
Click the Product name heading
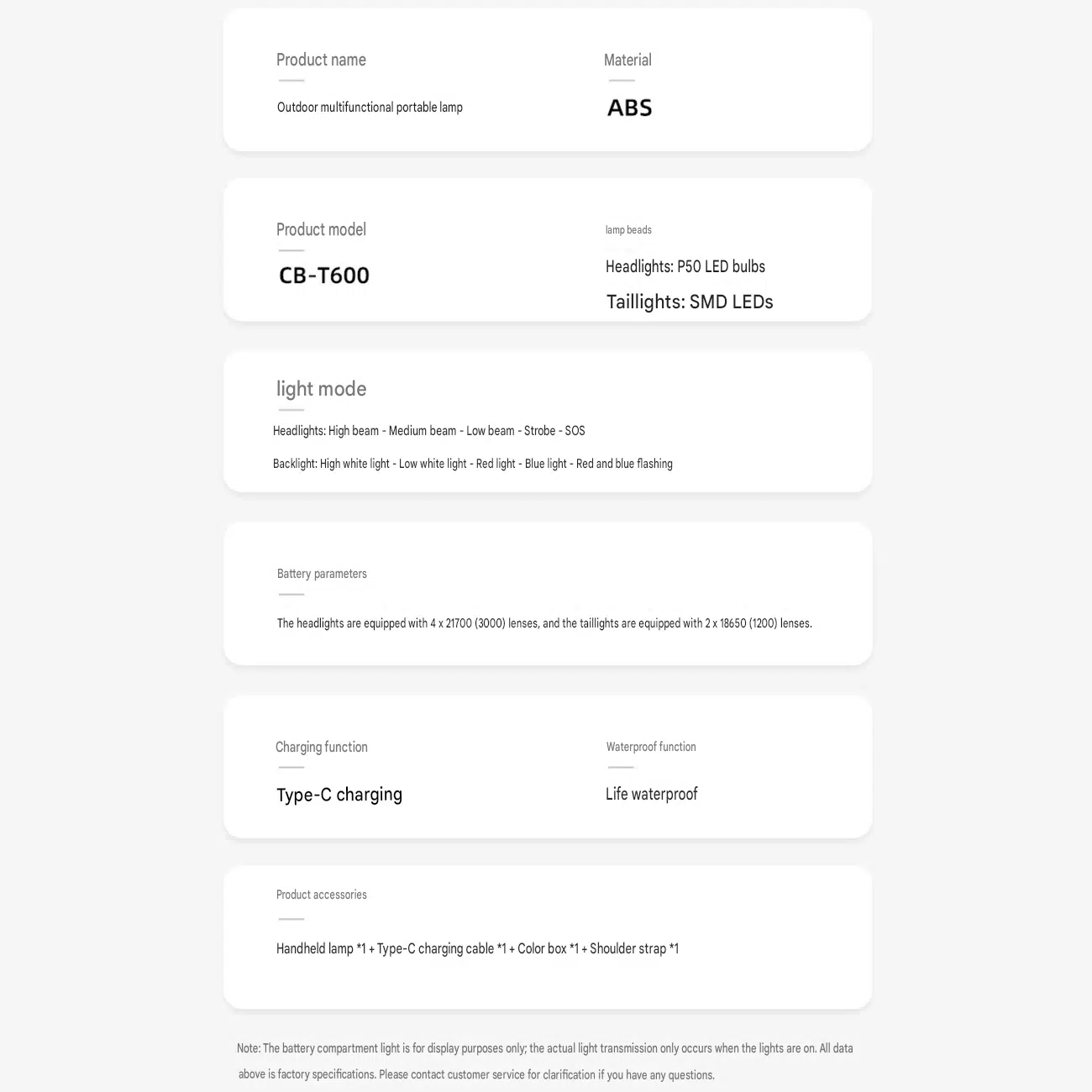click(321, 60)
